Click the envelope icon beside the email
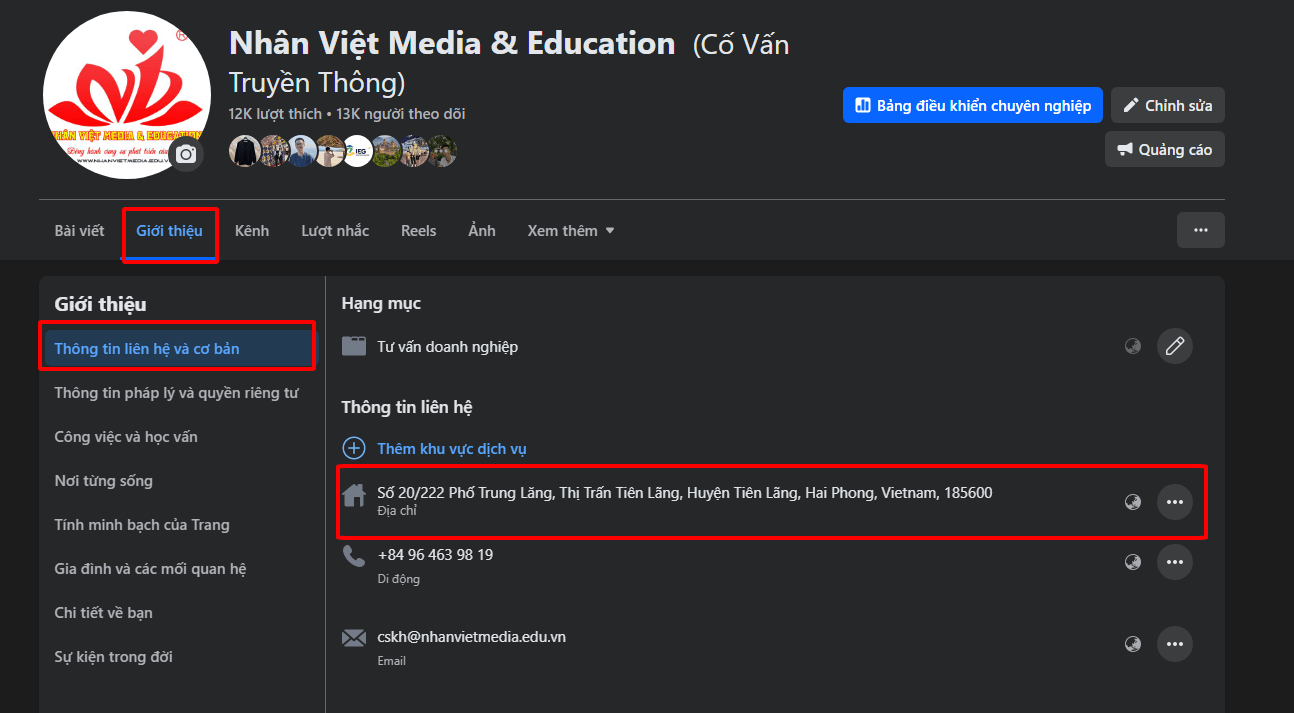The width and height of the screenshot is (1294, 713). [354, 638]
